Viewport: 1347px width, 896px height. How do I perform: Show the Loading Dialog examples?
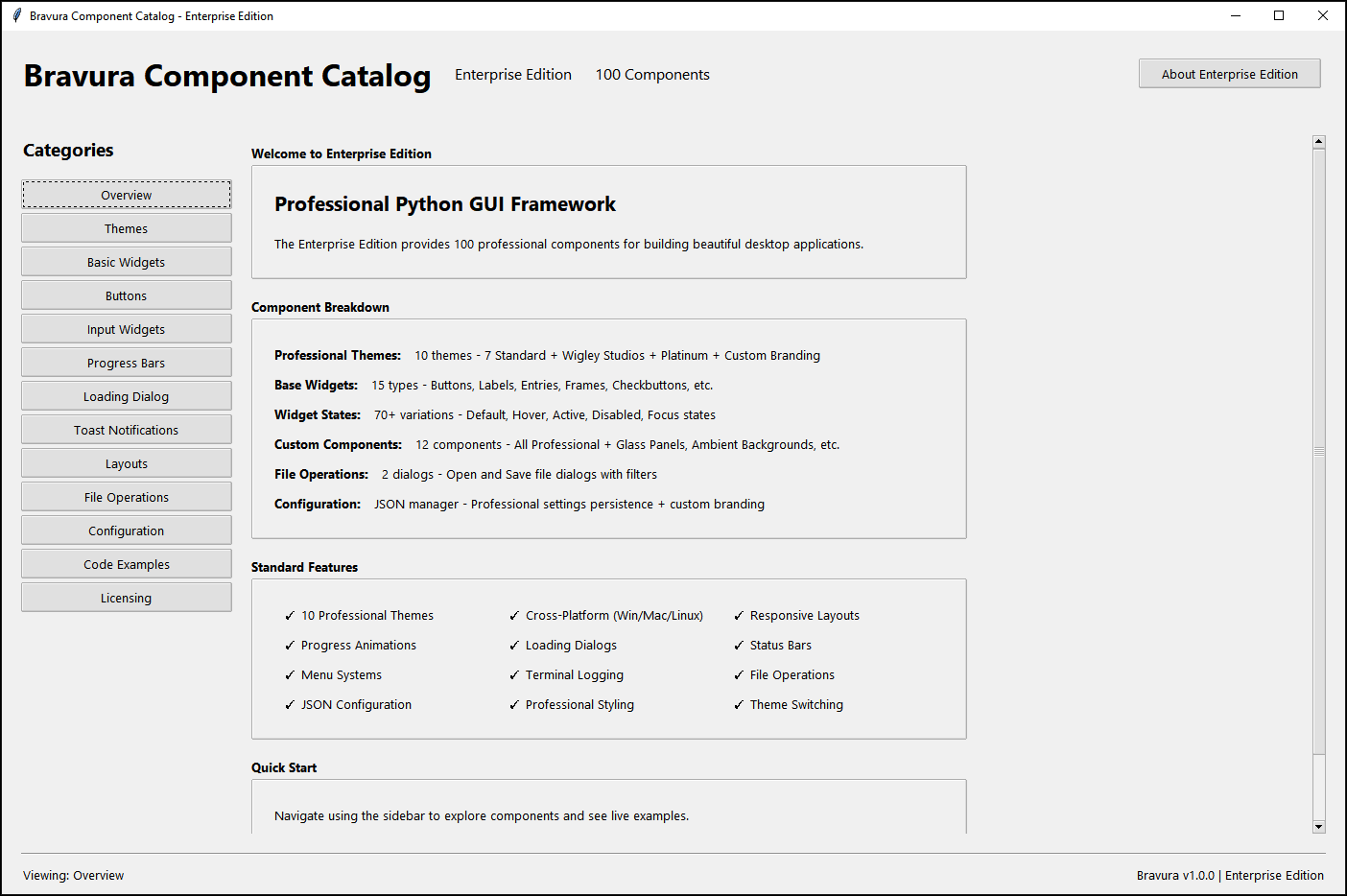pyautogui.click(x=126, y=395)
